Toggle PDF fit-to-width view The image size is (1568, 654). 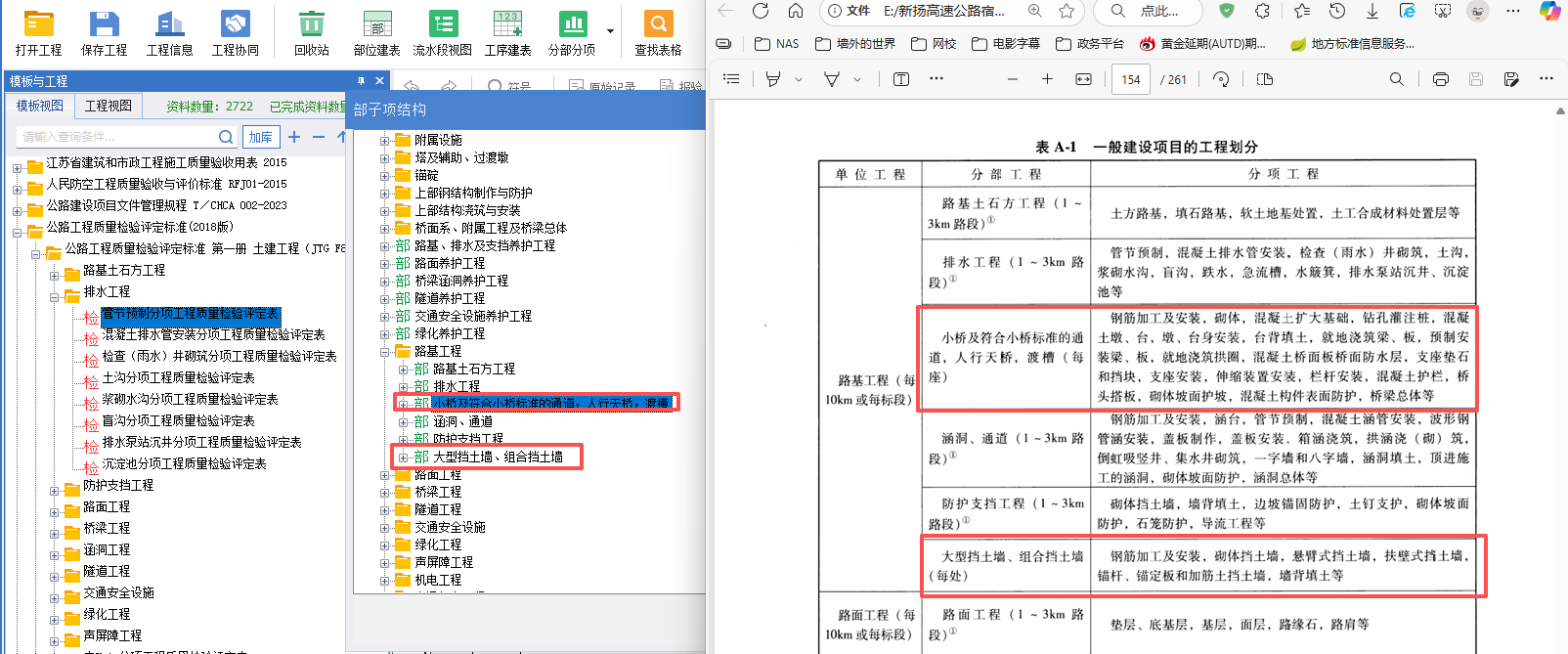[1083, 79]
